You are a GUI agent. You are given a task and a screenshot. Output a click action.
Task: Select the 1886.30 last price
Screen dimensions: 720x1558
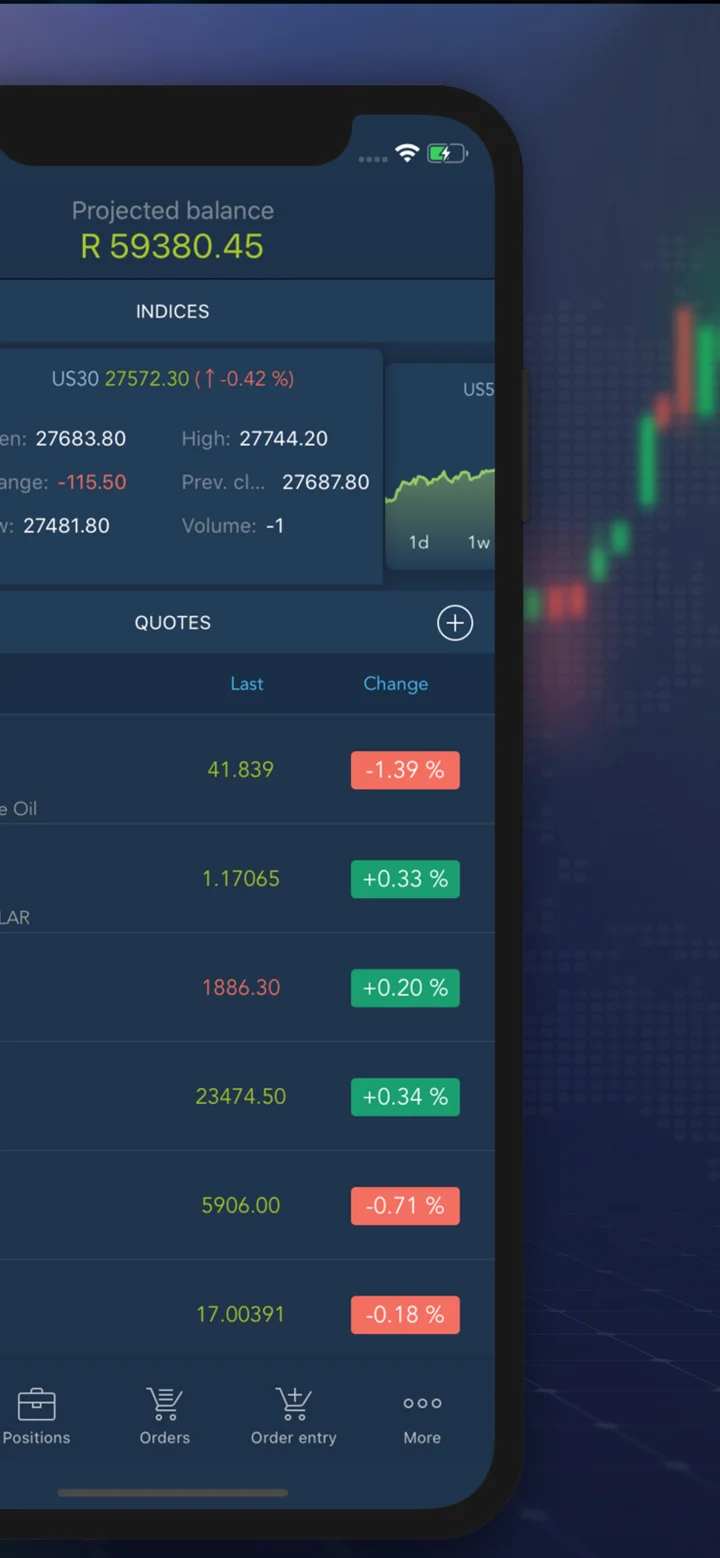click(241, 988)
